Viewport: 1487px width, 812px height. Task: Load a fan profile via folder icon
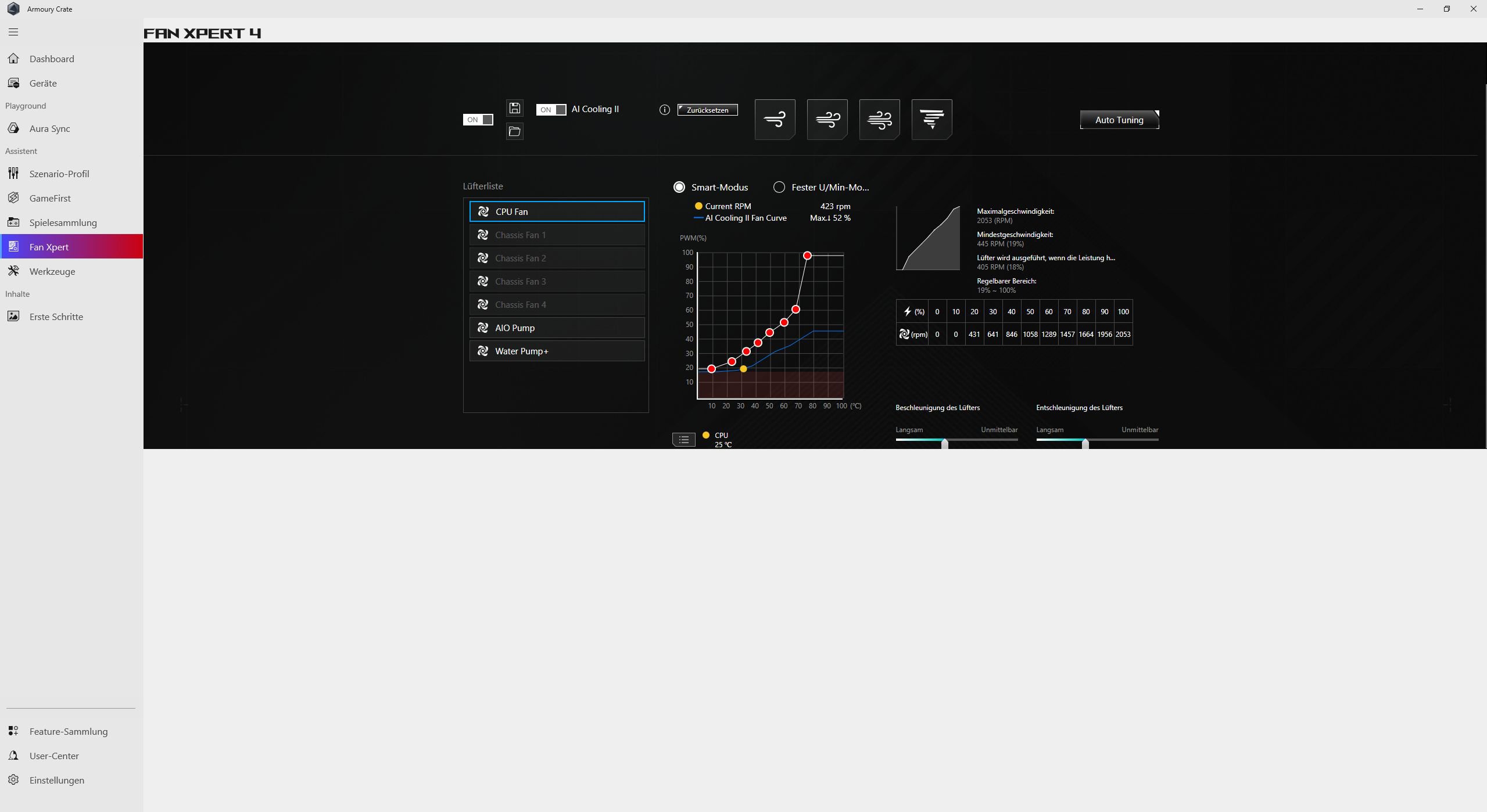514,131
